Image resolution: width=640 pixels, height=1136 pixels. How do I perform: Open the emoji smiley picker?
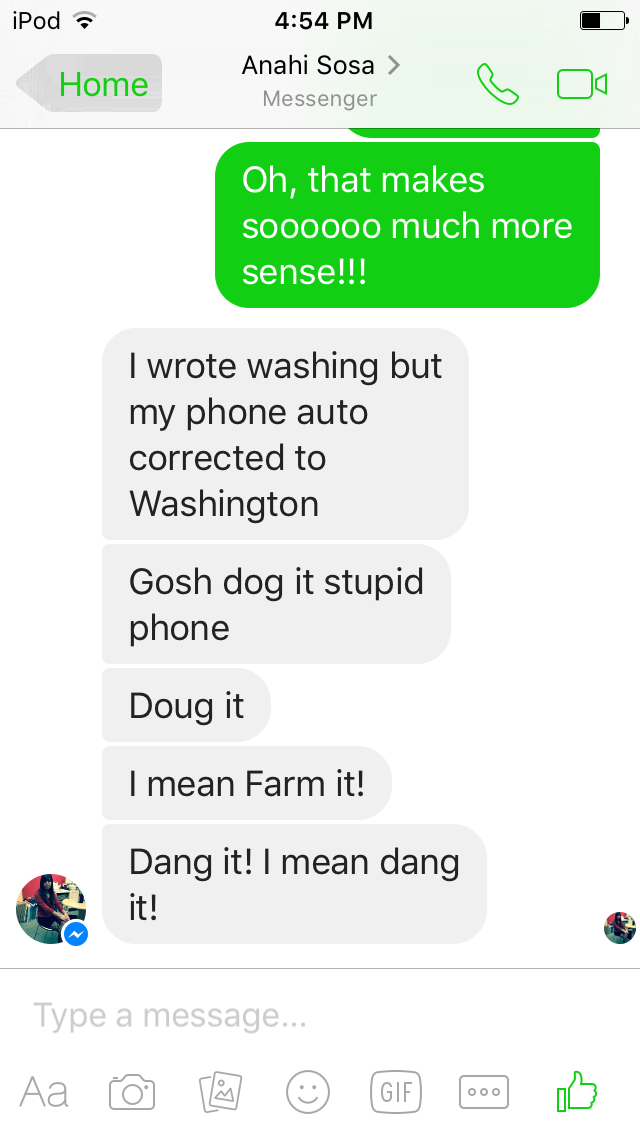tap(308, 1092)
